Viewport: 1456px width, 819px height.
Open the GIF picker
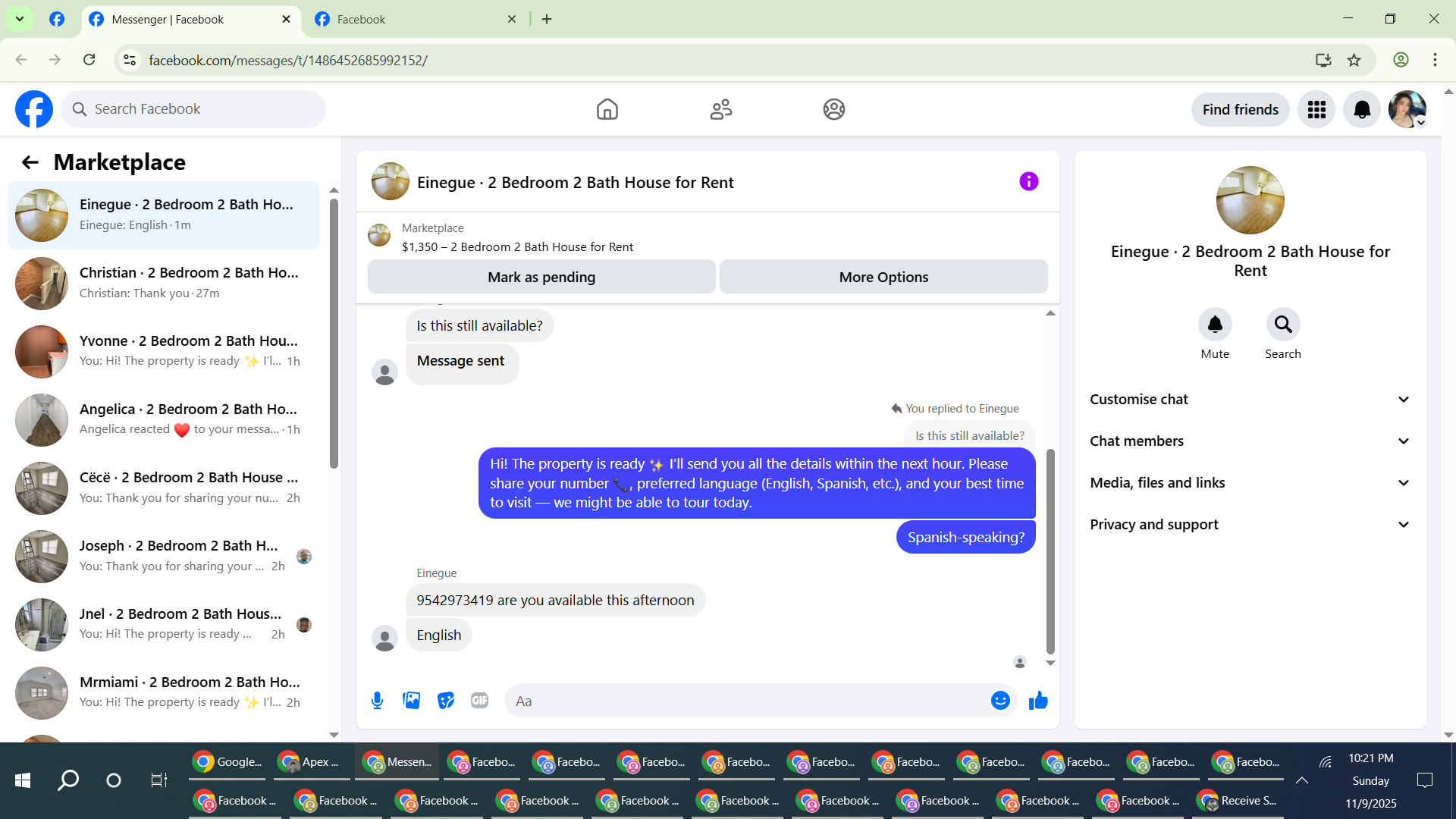point(479,701)
